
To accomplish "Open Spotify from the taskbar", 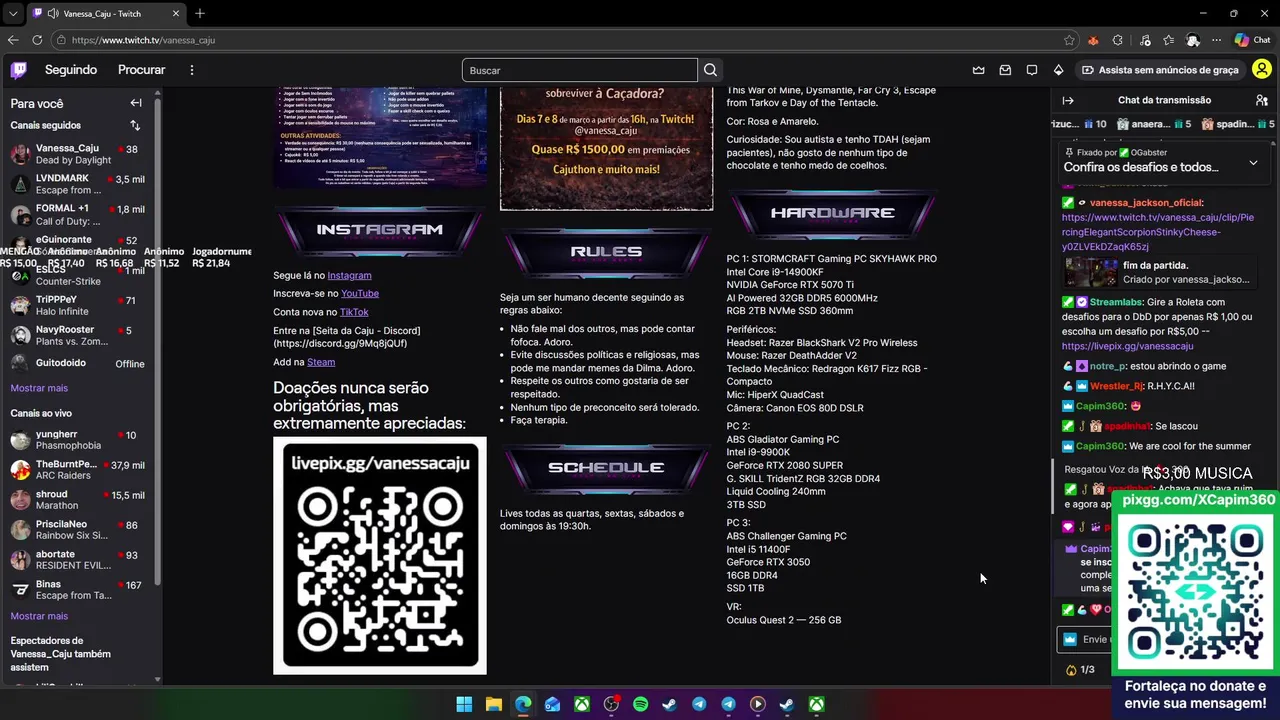I will tap(640, 705).
